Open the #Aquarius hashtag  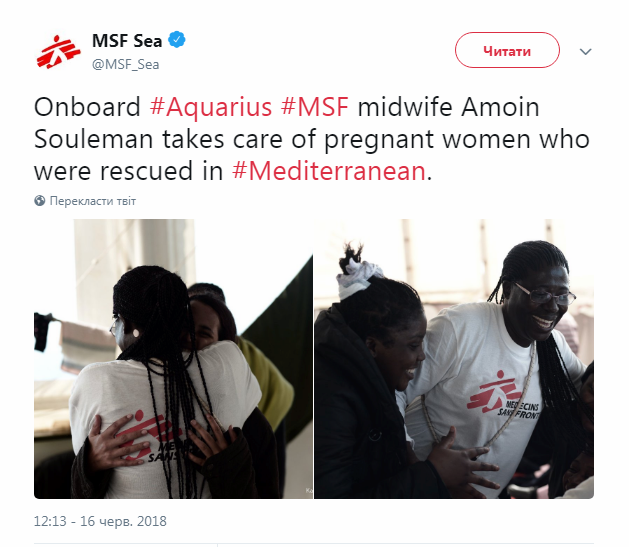(211, 107)
